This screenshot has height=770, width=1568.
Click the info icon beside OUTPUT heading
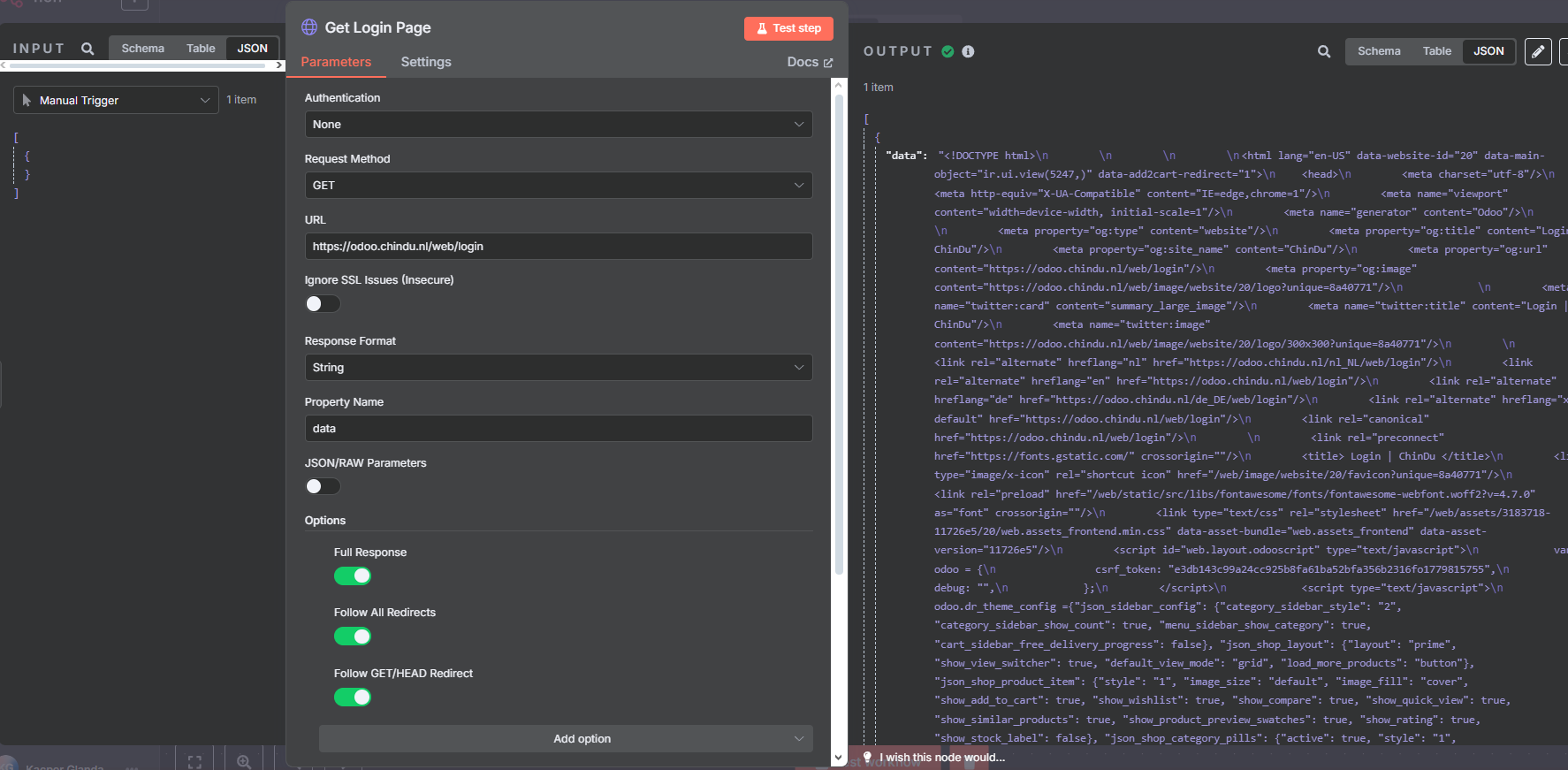968,51
